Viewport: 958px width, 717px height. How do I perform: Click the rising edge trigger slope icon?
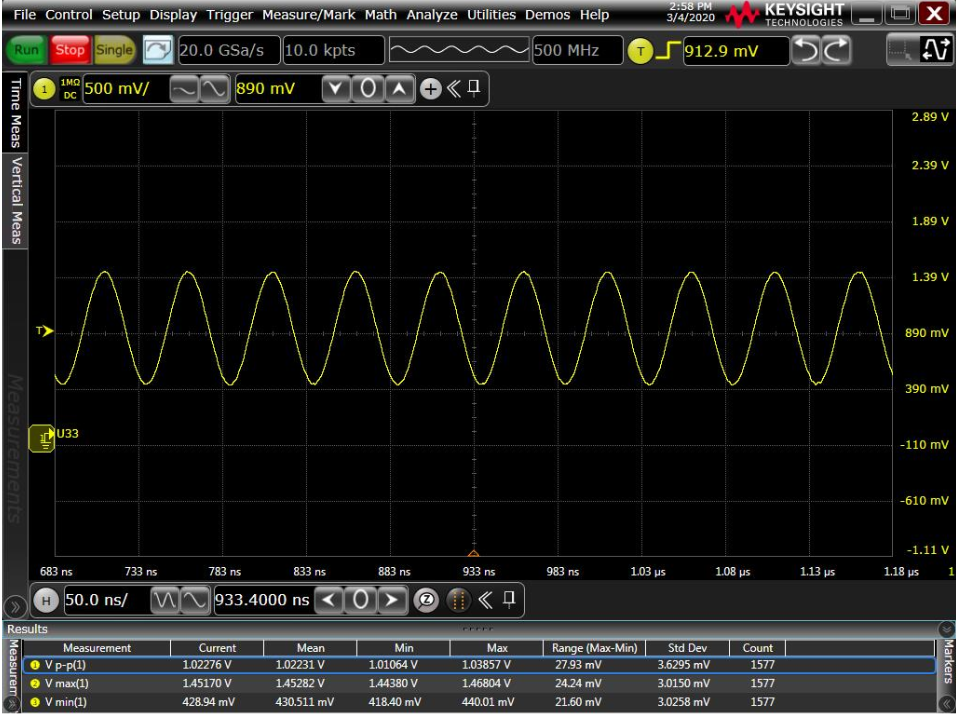pos(667,51)
